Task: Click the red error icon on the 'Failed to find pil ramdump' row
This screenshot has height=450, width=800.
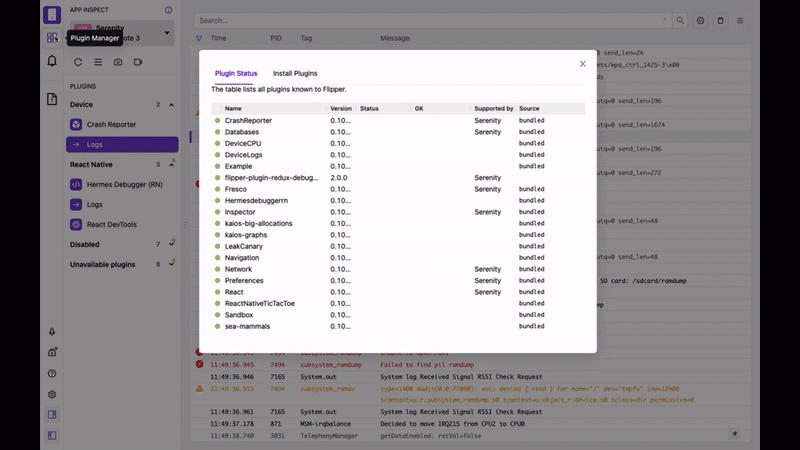Action: coord(199,364)
